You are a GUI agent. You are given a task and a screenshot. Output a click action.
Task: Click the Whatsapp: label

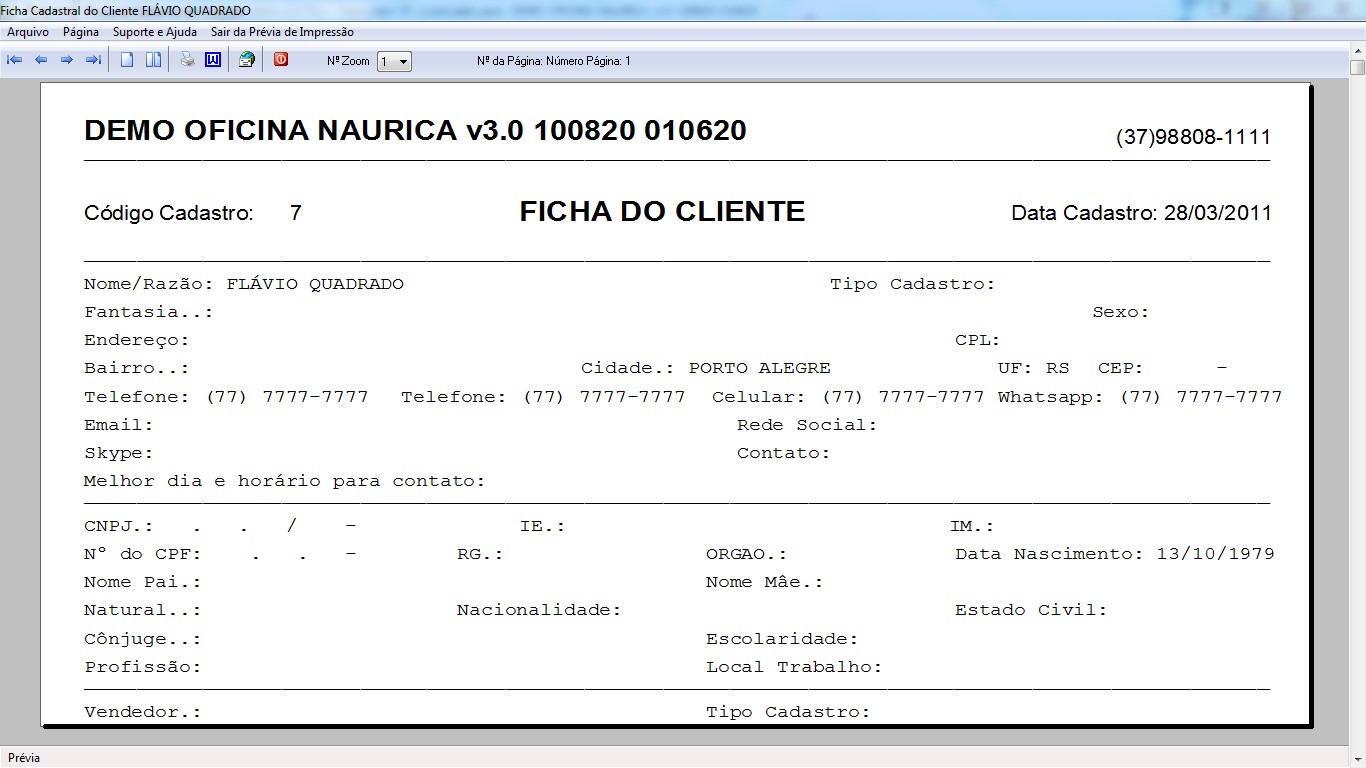(x=1050, y=397)
